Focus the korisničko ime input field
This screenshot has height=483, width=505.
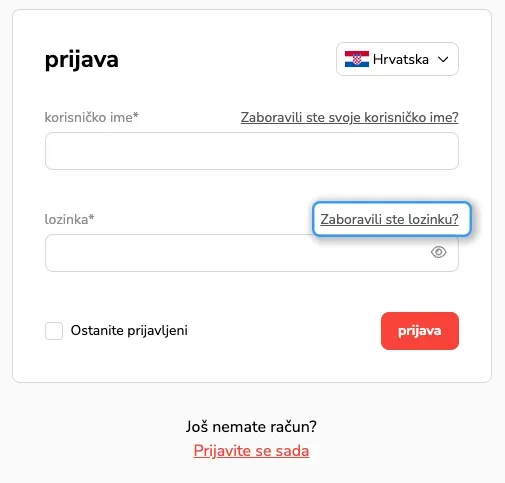pos(252,151)
